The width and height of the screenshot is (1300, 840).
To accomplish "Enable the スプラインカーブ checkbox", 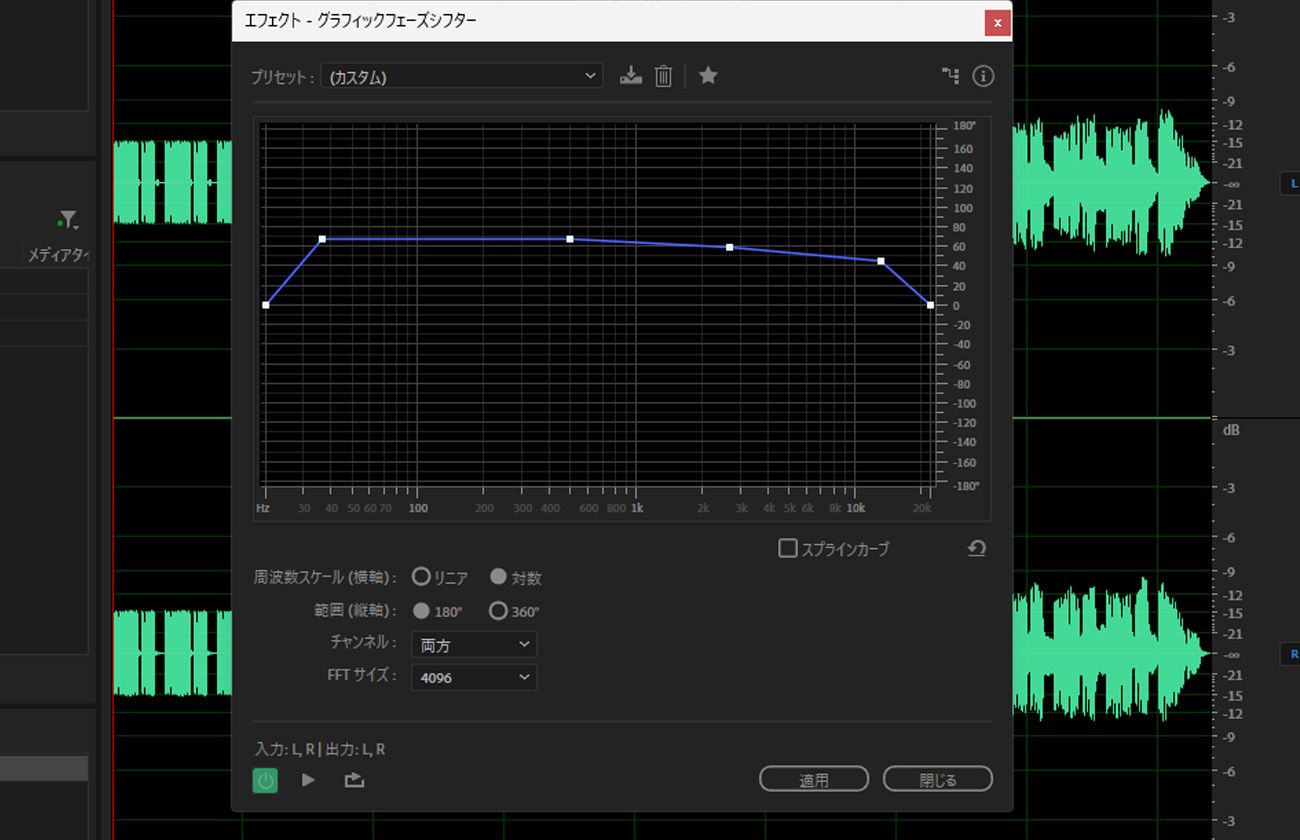I will tap(788, 548).
